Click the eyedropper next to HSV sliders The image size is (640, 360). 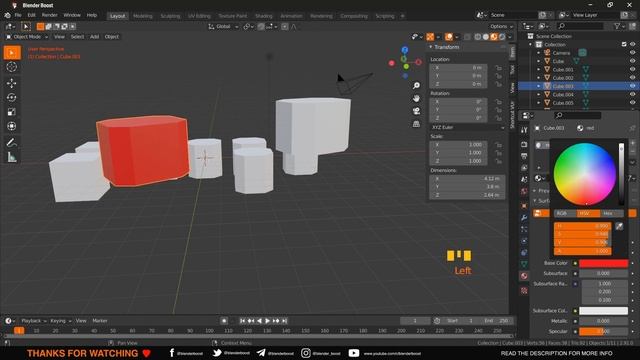click(x=619, y=227)
